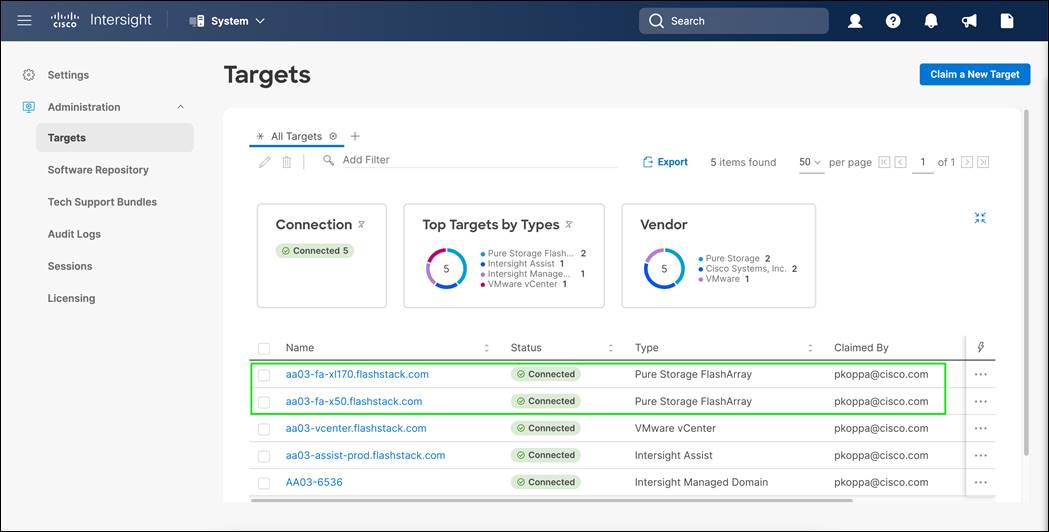
Task: Select the All Targets tab
Action: [296, 136]
